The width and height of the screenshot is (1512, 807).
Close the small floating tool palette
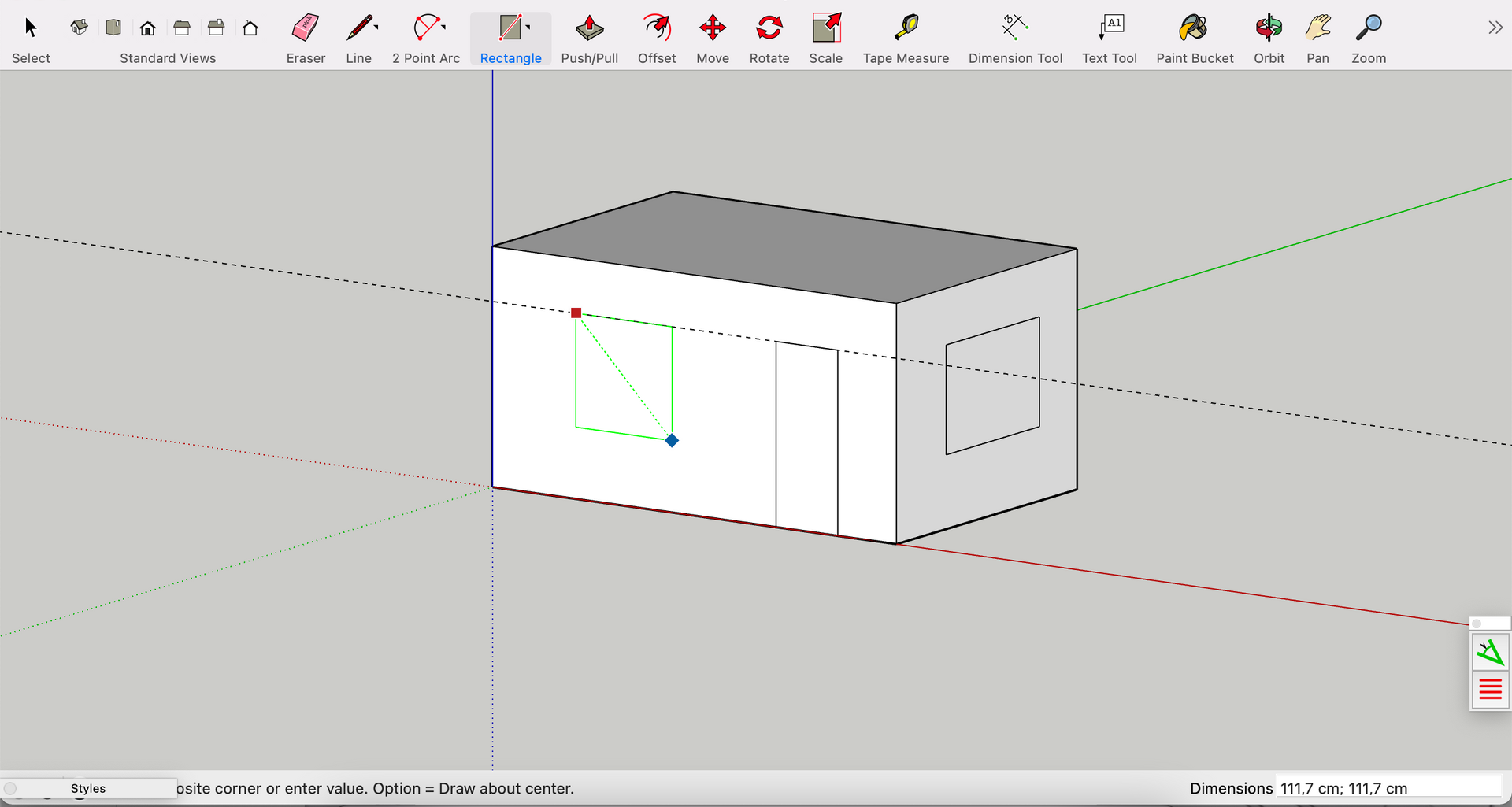pos(1477,624)
